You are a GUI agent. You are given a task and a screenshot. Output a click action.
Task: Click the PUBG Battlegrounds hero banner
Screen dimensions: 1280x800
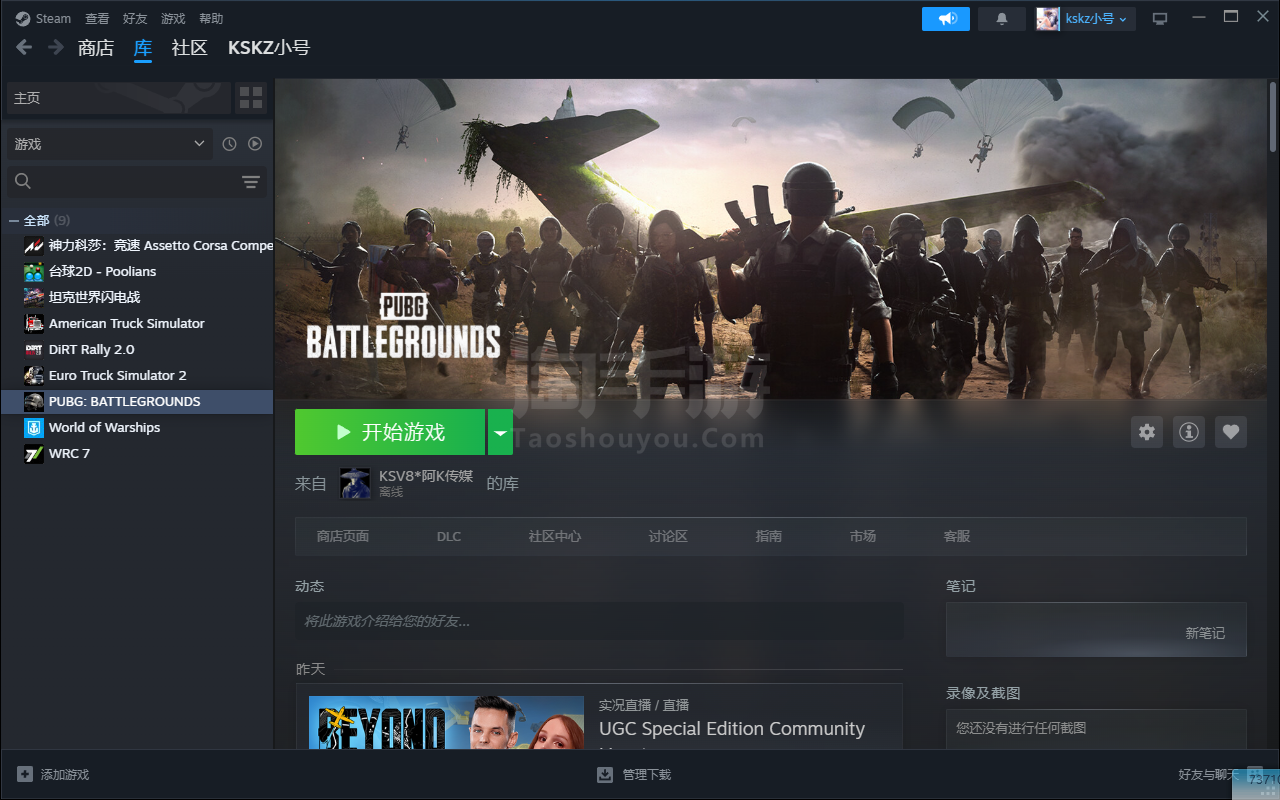pos(770,240)
